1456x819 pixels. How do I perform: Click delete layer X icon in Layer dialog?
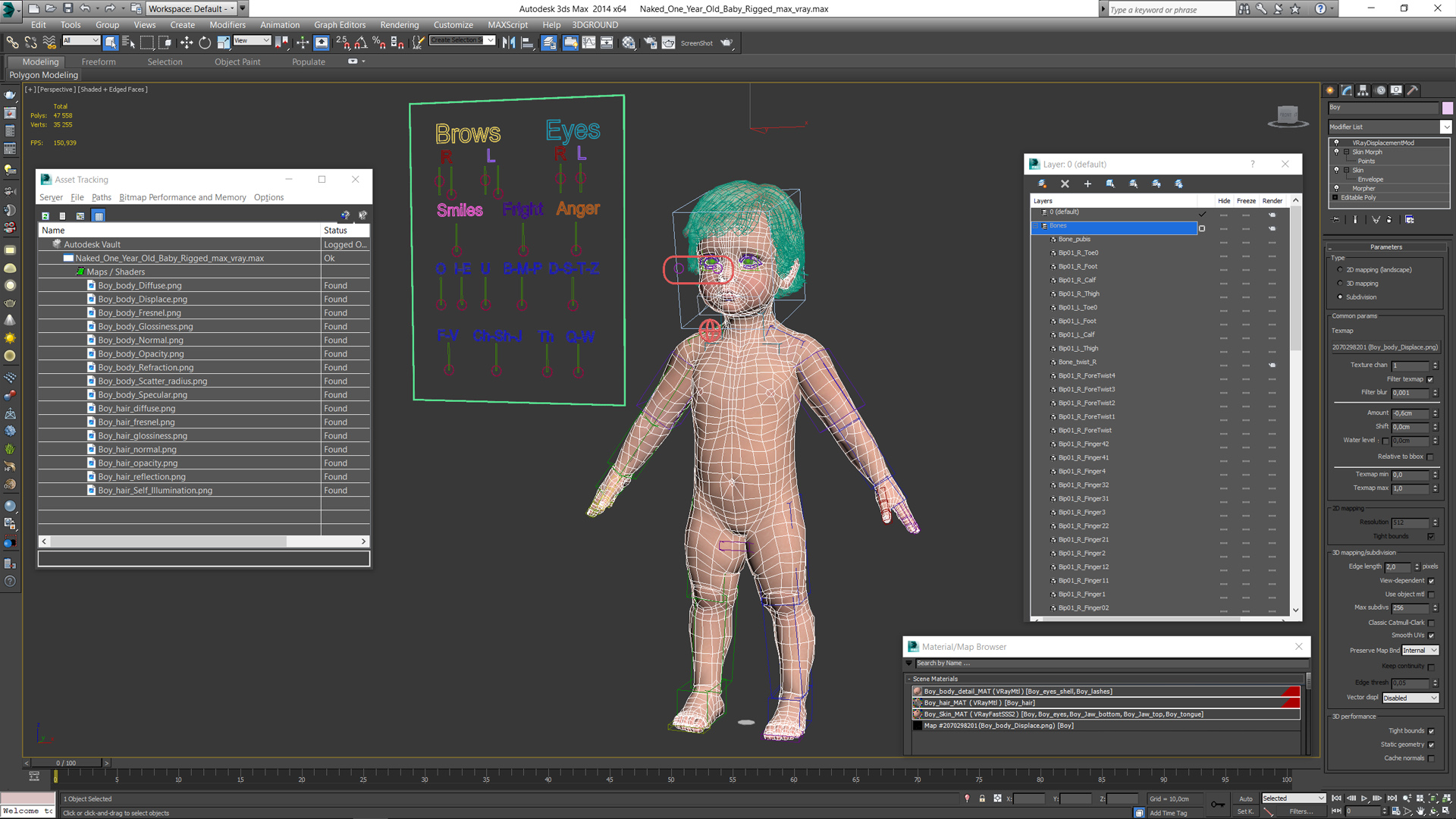tap(1065, 184)
